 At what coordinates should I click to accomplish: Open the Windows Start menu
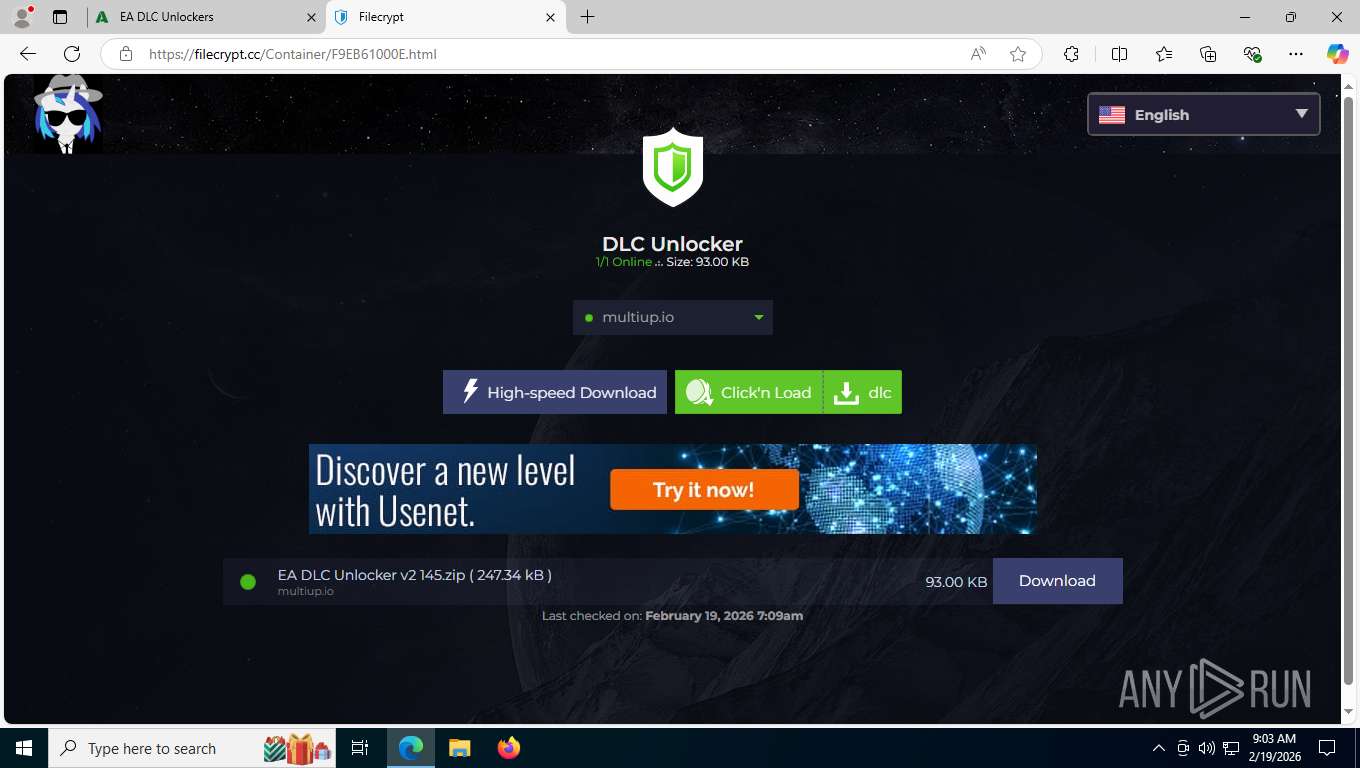tap(24, 748)
